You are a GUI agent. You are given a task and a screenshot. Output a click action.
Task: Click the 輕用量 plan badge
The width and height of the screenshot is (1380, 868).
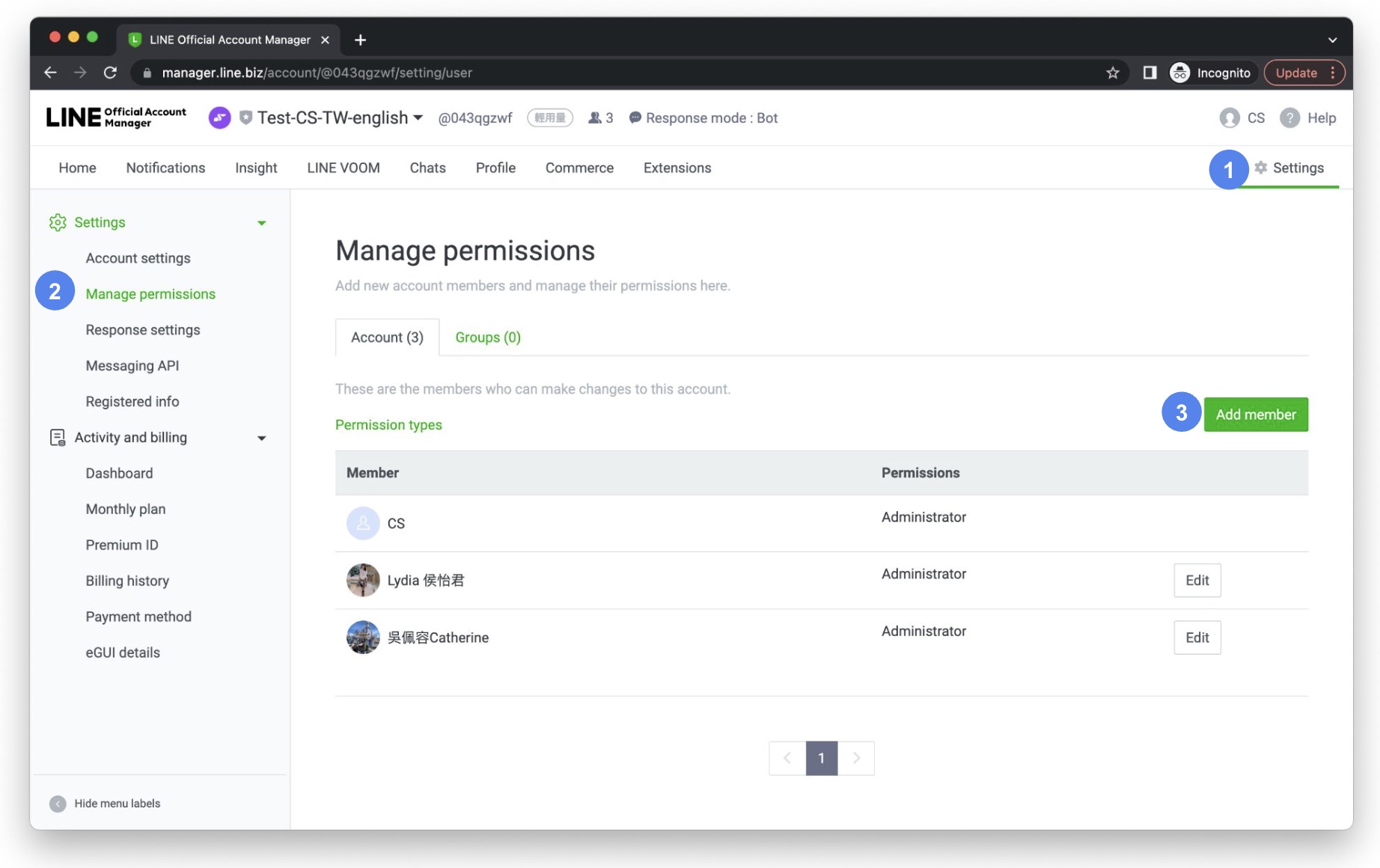point(550,117)
